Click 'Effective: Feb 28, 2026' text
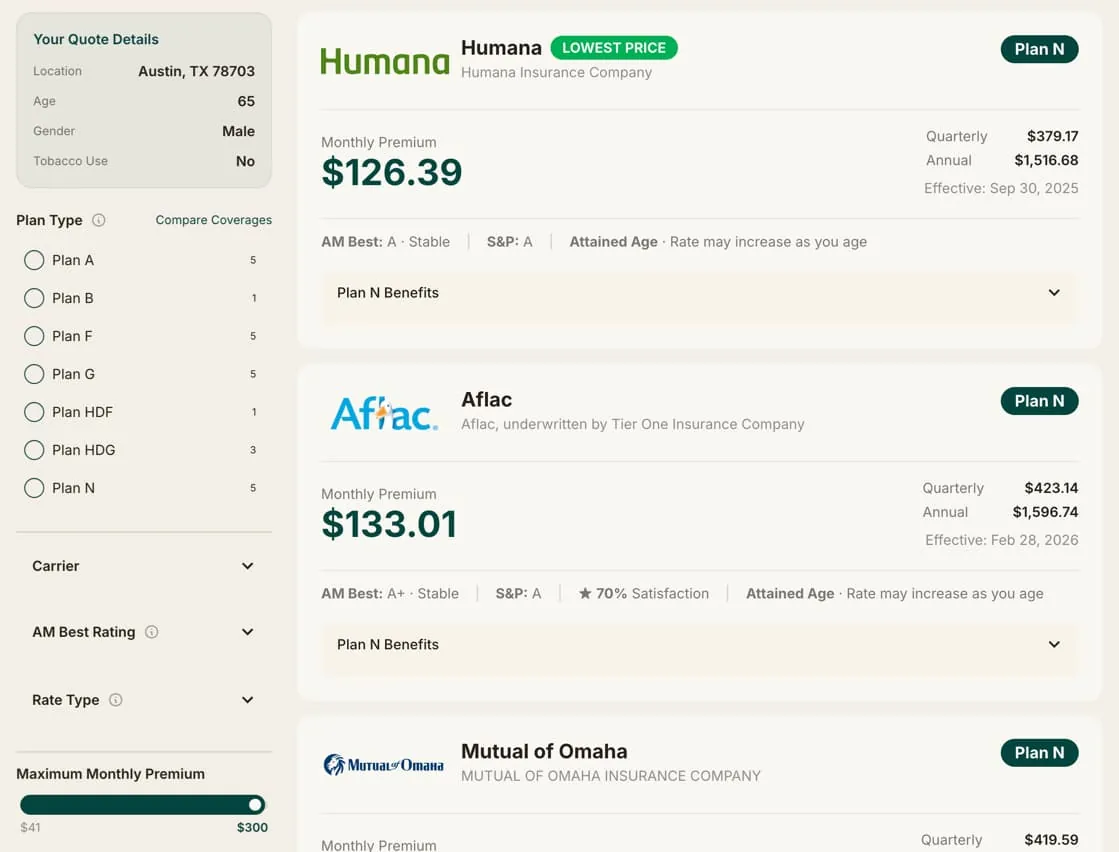 (1002, 540)
